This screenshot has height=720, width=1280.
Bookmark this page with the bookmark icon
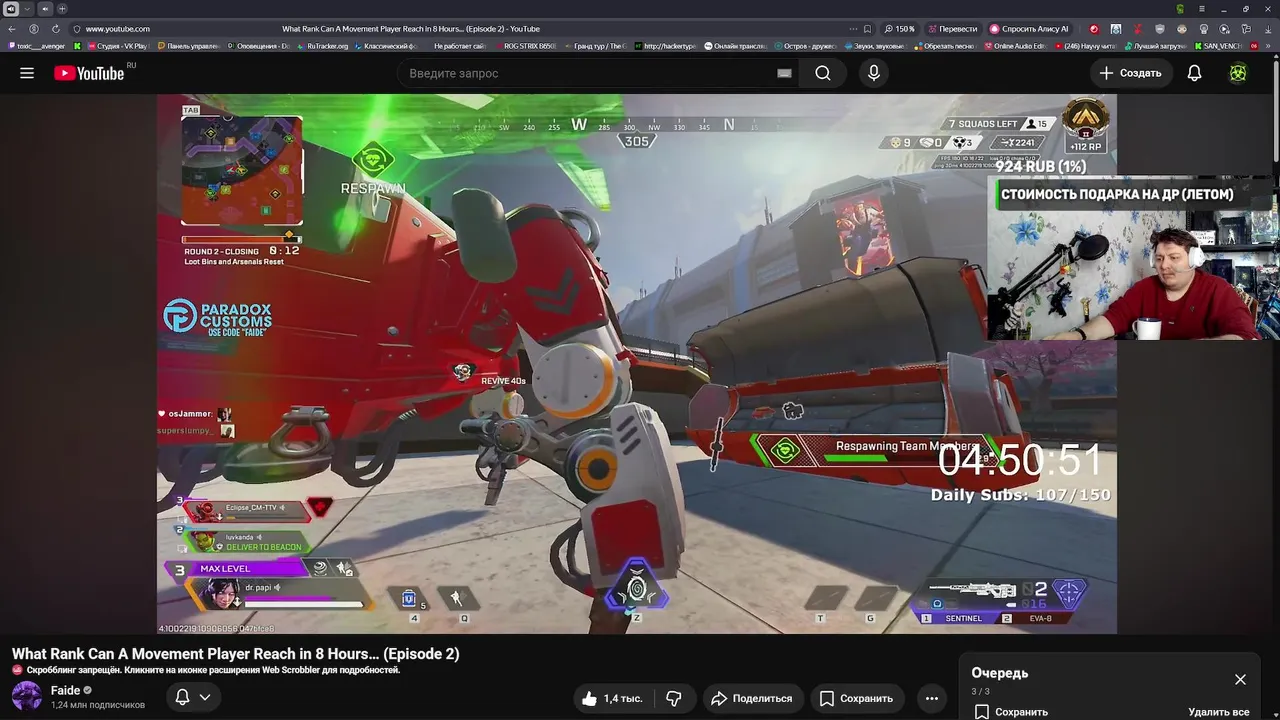click(x=867, y=29)
